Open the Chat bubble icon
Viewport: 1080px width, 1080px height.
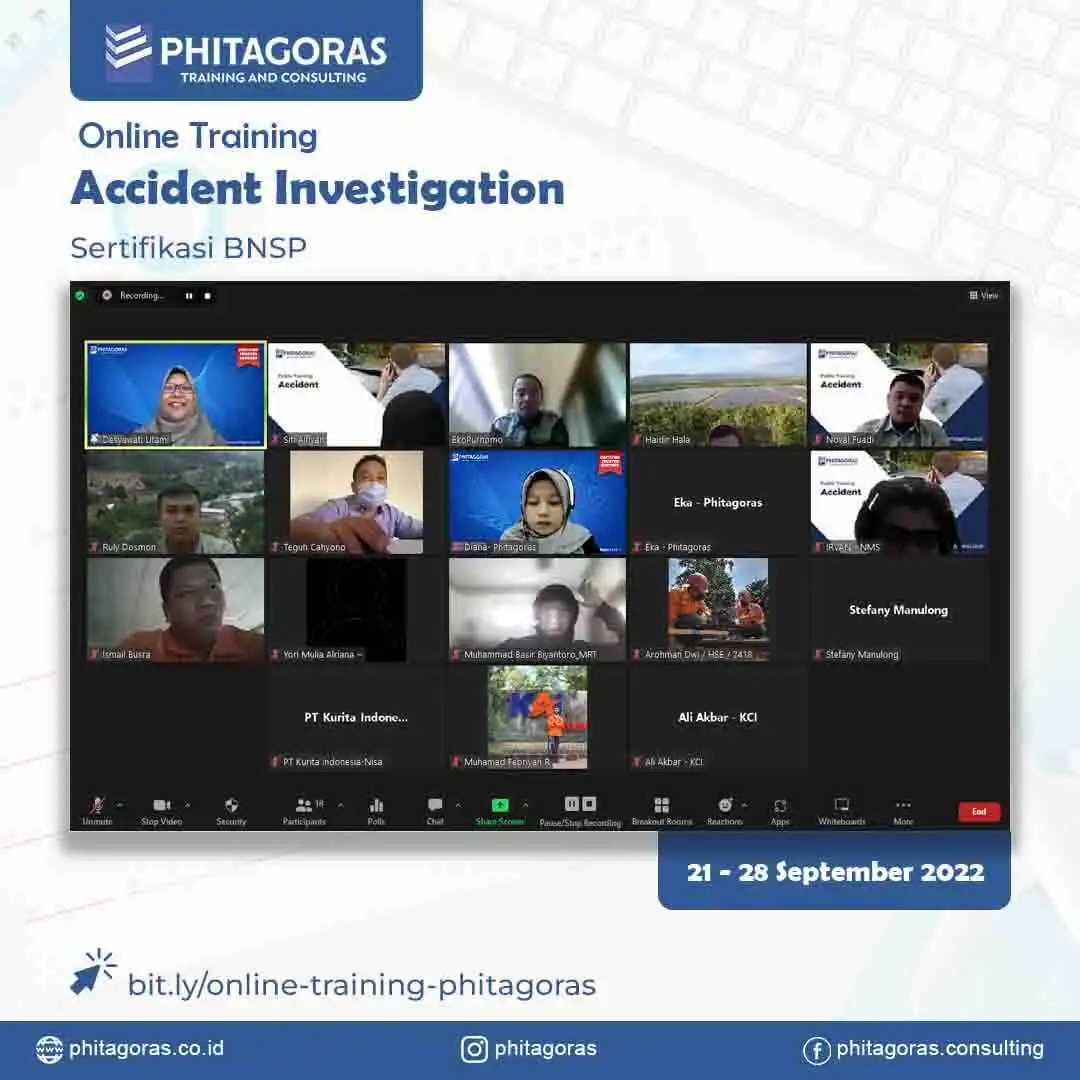pos(435,804)
